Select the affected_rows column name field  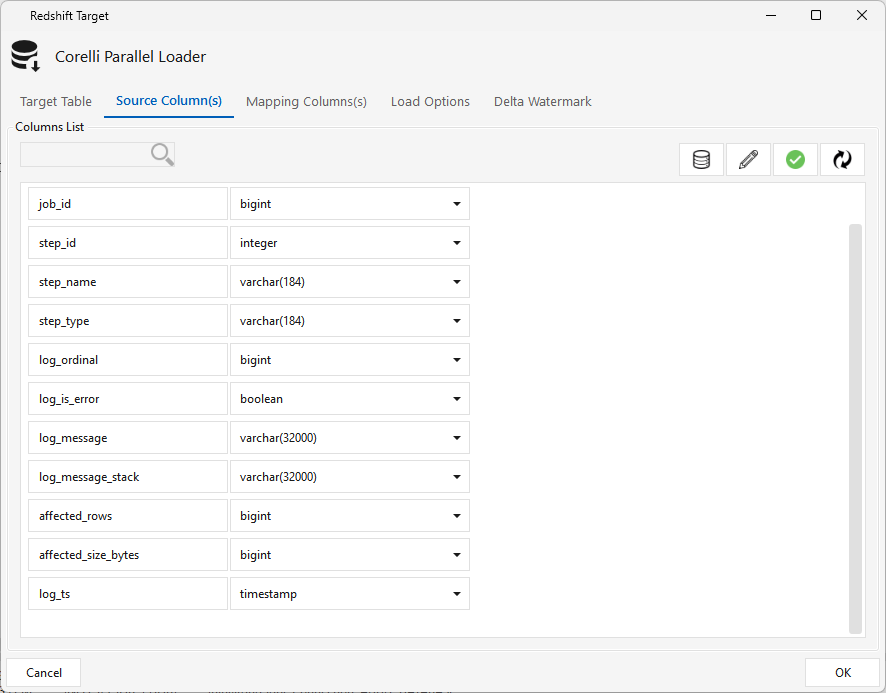[x=128, y=516]
